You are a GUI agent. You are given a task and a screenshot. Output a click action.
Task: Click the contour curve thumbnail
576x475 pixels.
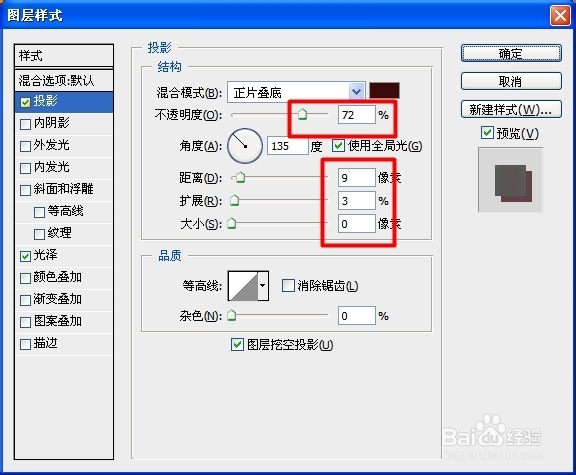pyautogui.click(x=243, y=285)
